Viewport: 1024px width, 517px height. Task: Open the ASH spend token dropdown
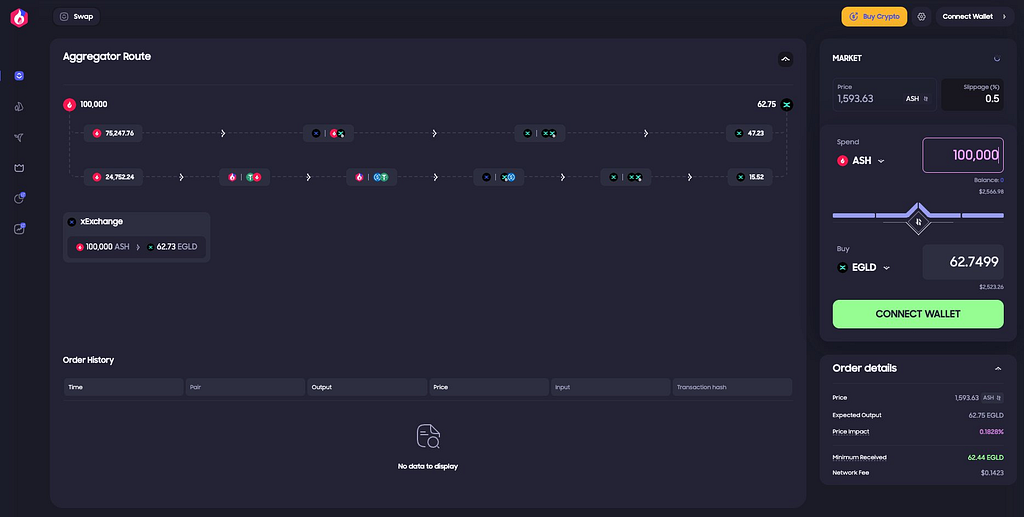(x=861, y=161)
